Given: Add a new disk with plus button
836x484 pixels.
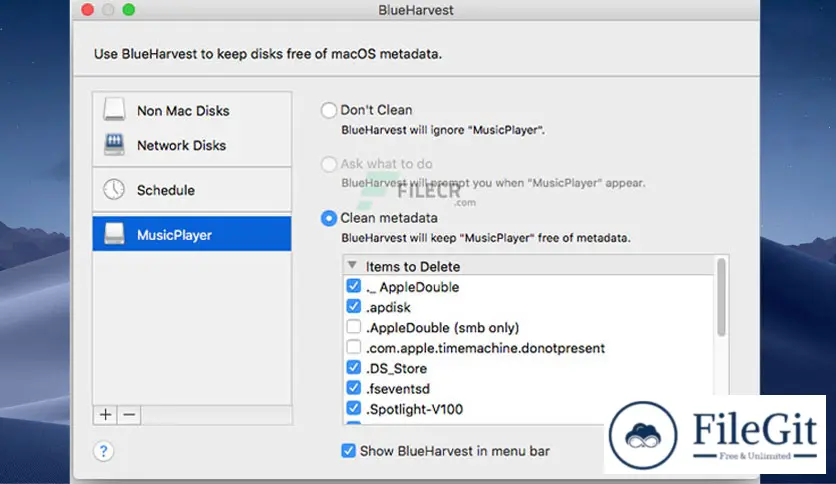Looking at the screenshot, I should coord(106,415).
